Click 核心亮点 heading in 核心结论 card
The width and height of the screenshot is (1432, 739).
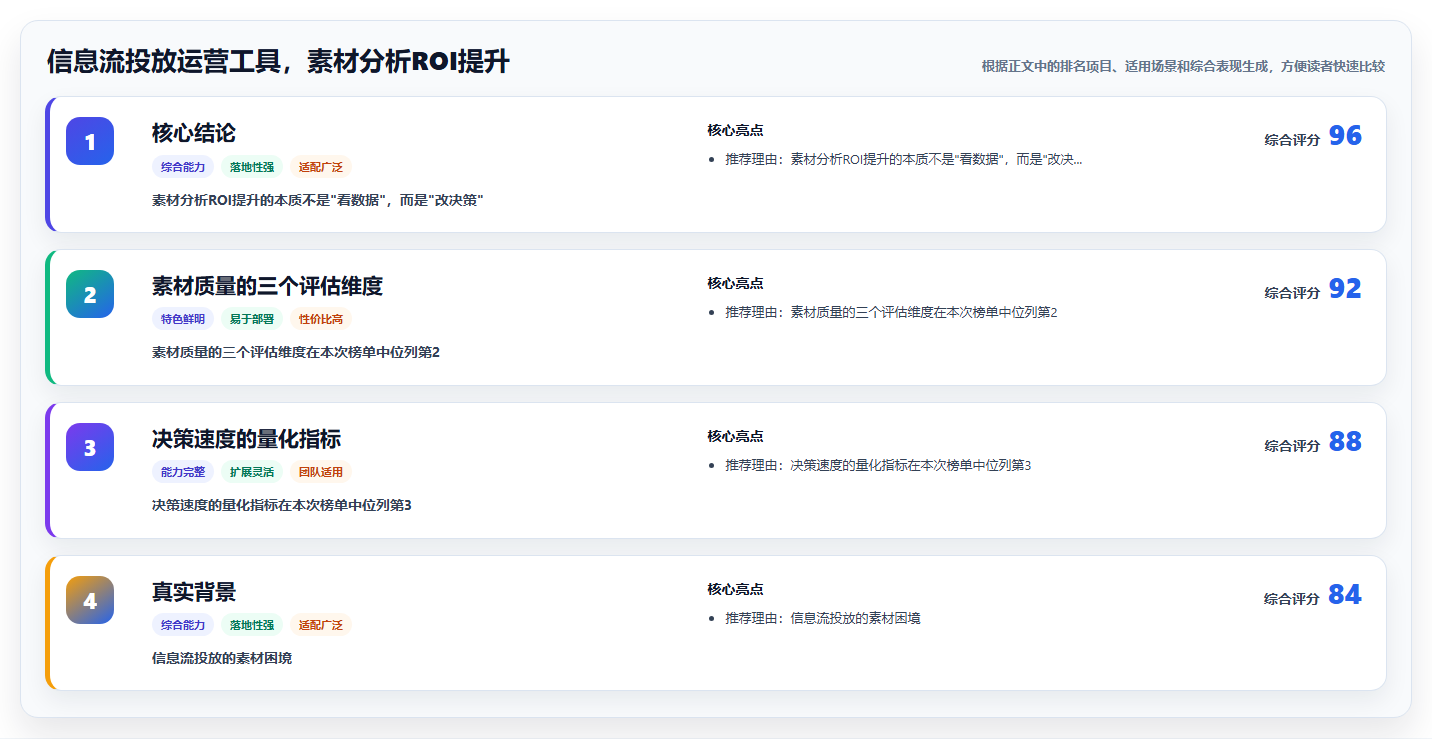tap(735, 130)
